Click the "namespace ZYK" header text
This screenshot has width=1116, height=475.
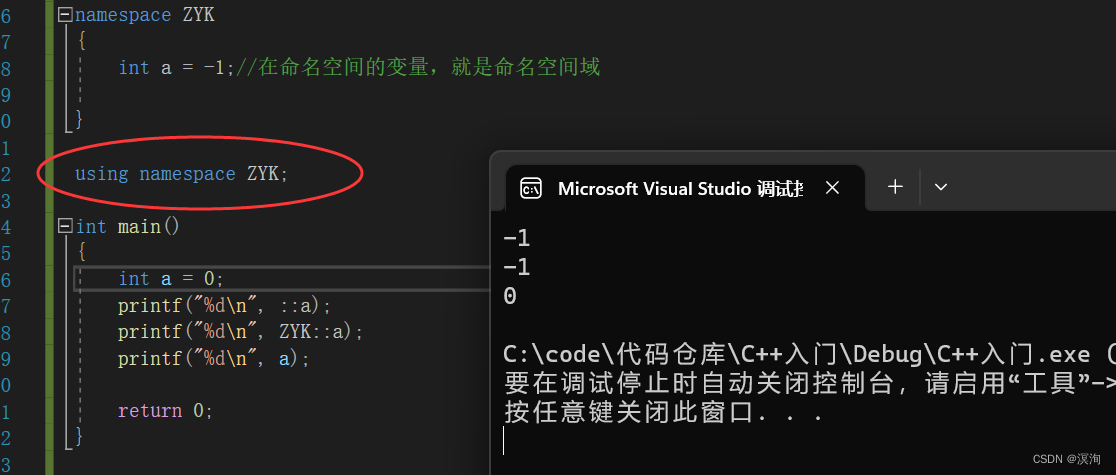click(x=144, y=16)
